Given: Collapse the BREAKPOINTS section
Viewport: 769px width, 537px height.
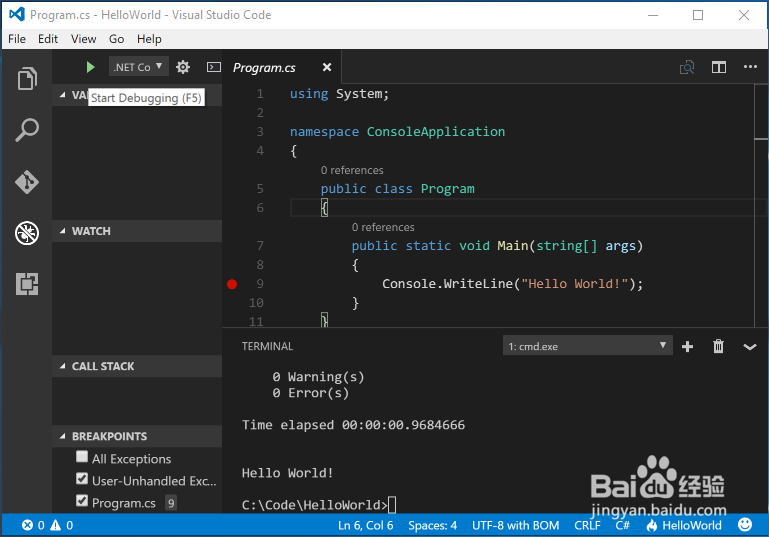Looking at the screenshot, I should tap(137, 436).
